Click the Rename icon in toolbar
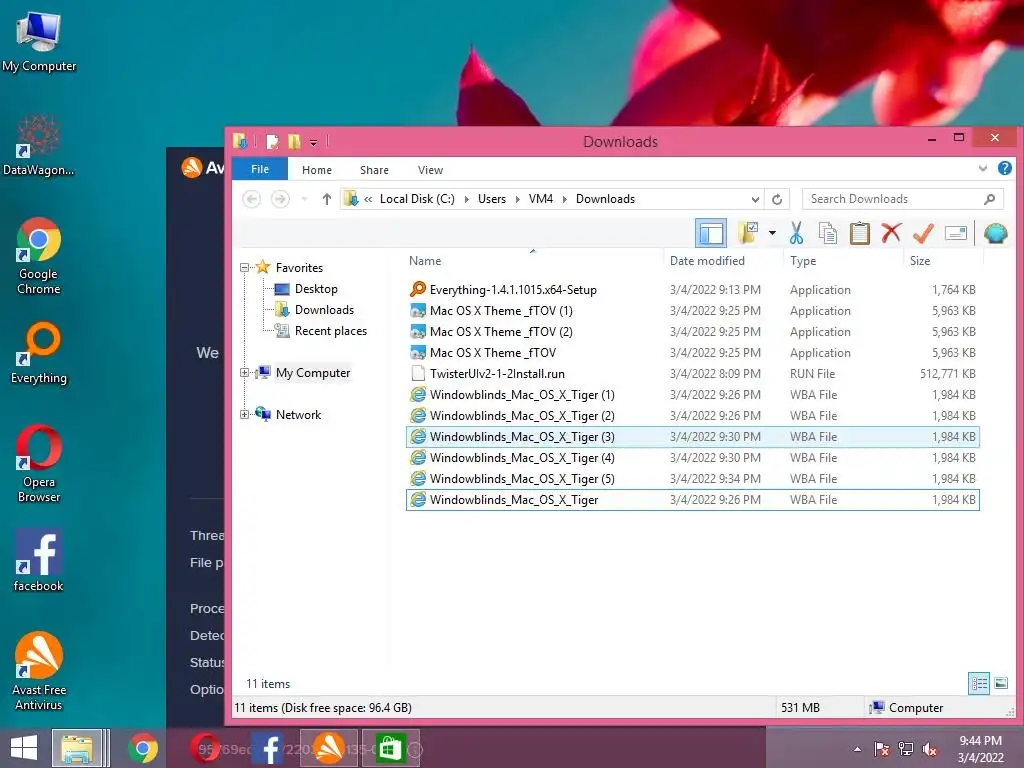This screenshot has height=768, width=1024. point(955,232)
